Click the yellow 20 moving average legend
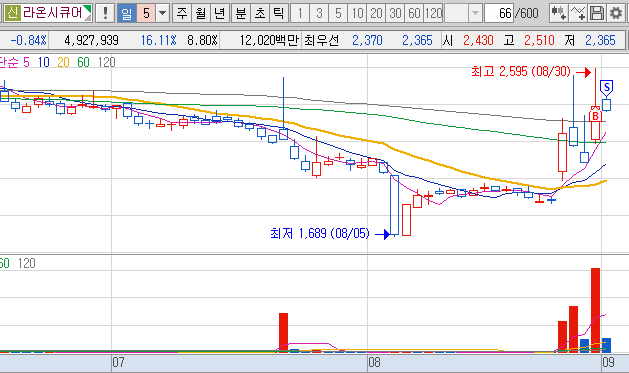The width and height of the screenshot is (629, 373). click(63, 62)
